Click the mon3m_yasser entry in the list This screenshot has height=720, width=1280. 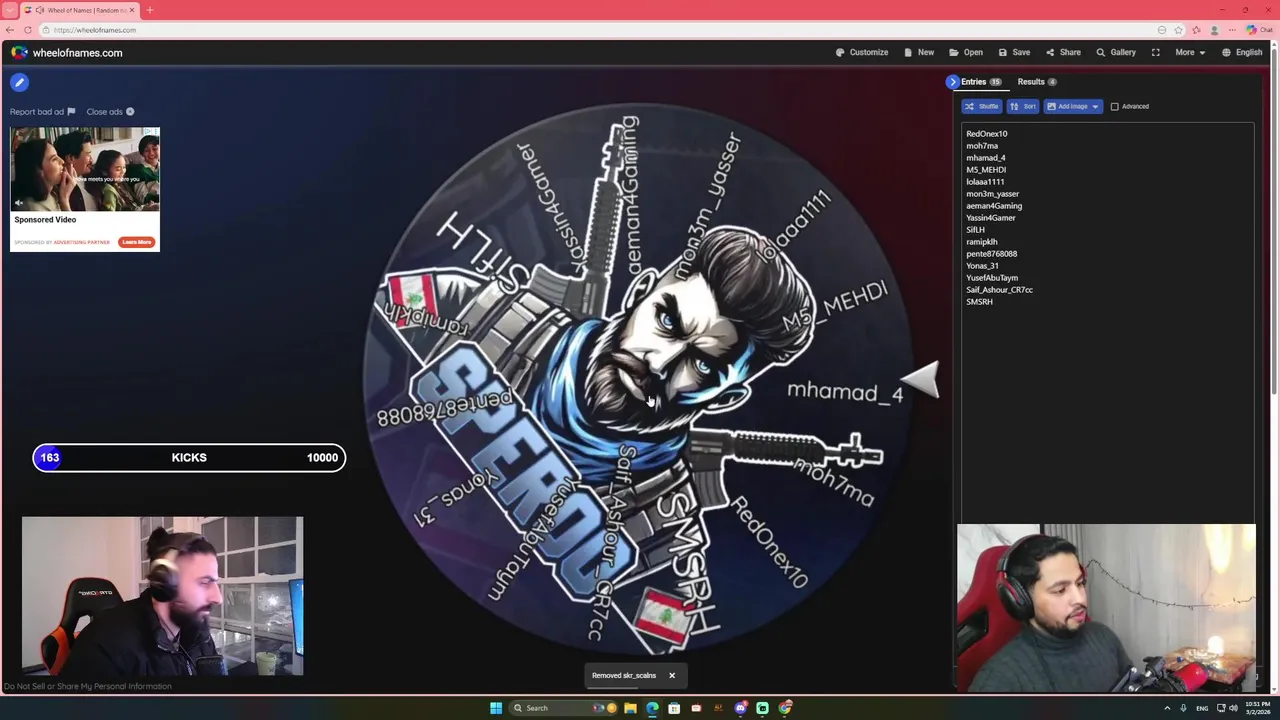992,194
